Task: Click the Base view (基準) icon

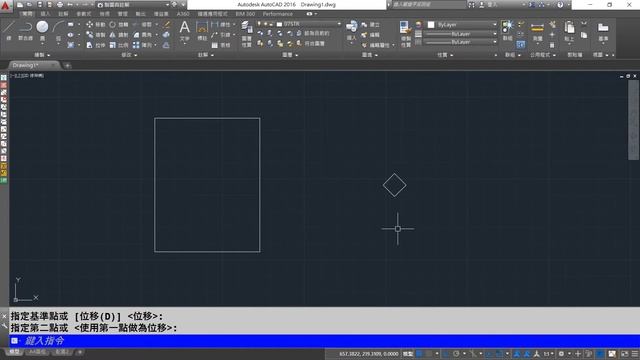Action: coord(603,32)
